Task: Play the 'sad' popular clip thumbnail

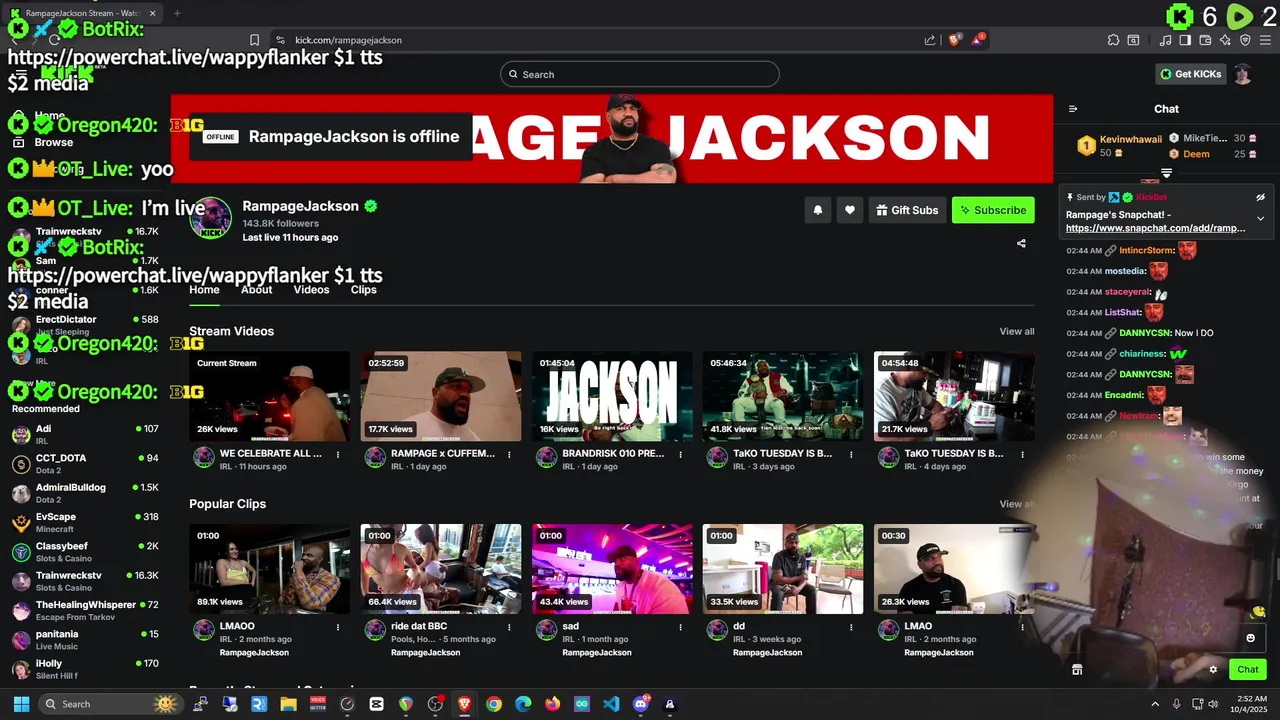Action: [612, 569]
